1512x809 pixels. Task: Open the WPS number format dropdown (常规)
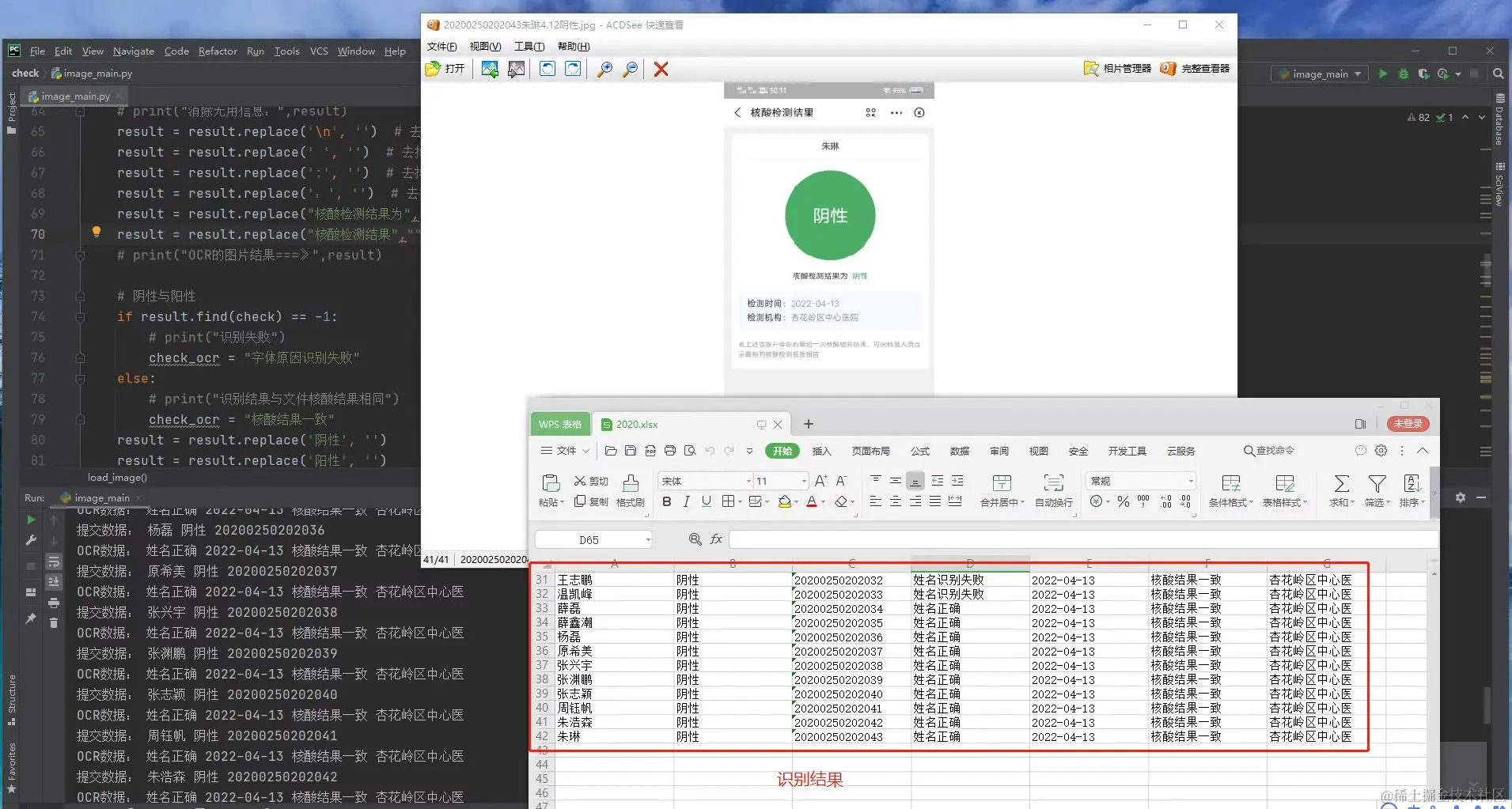(x=1190, y=481)
